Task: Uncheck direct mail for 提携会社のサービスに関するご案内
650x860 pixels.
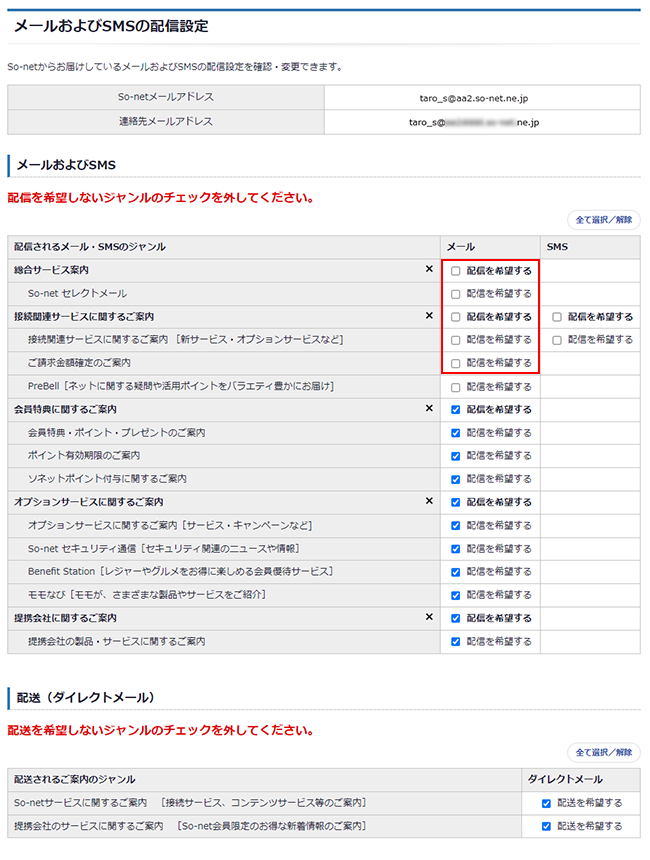Action: coord(546,826)
